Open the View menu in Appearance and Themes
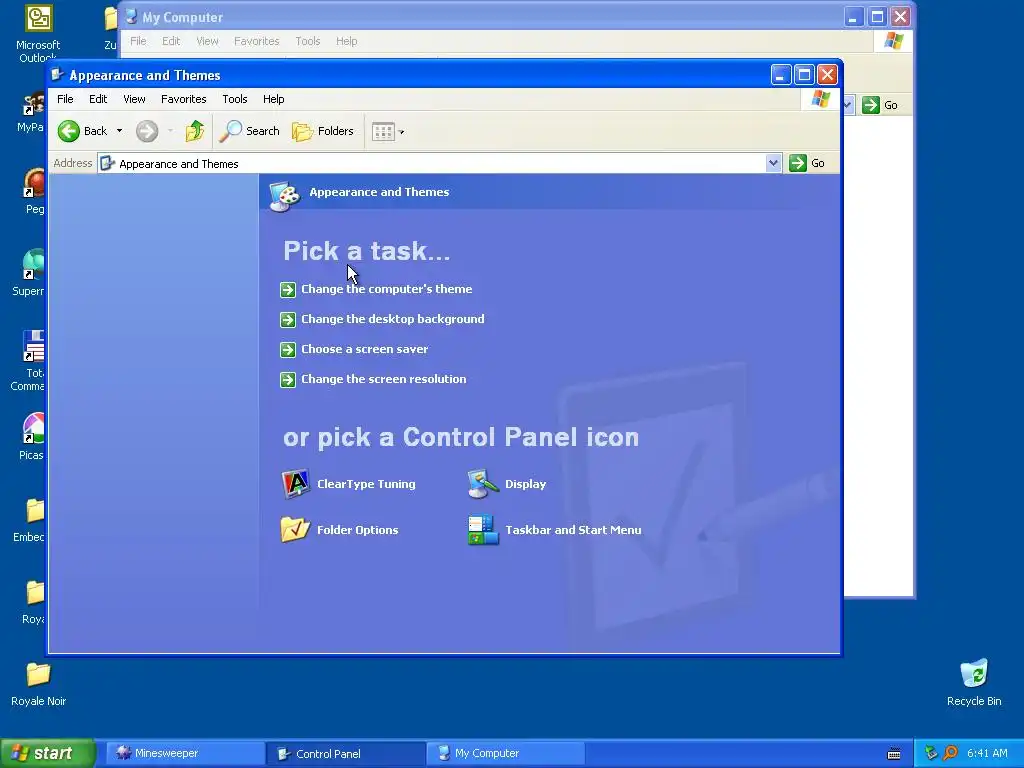This screenshot has width=1024, height=768. pos(135,99)
